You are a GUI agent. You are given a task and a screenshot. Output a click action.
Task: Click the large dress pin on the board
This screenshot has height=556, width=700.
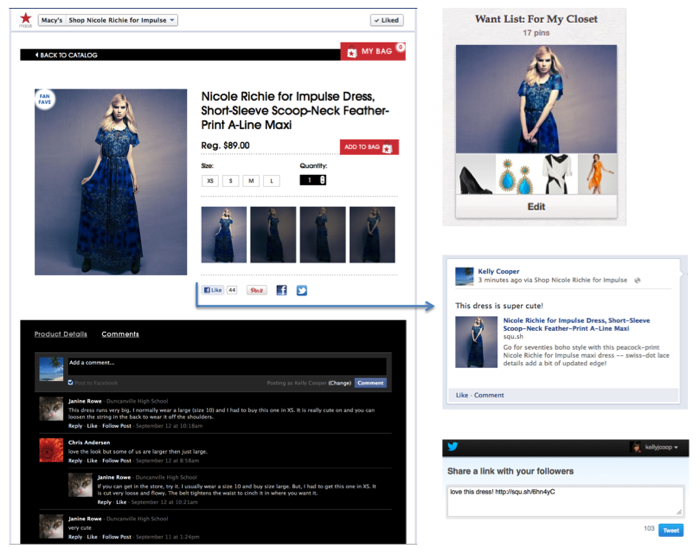pyautogui.click(x=536, y=99)
